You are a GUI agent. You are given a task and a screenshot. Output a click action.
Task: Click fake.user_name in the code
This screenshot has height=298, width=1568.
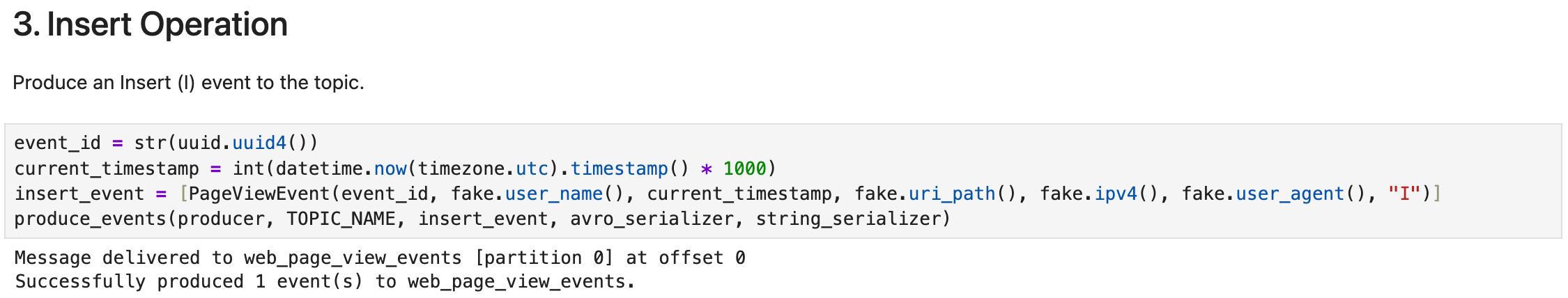point(527,194)
